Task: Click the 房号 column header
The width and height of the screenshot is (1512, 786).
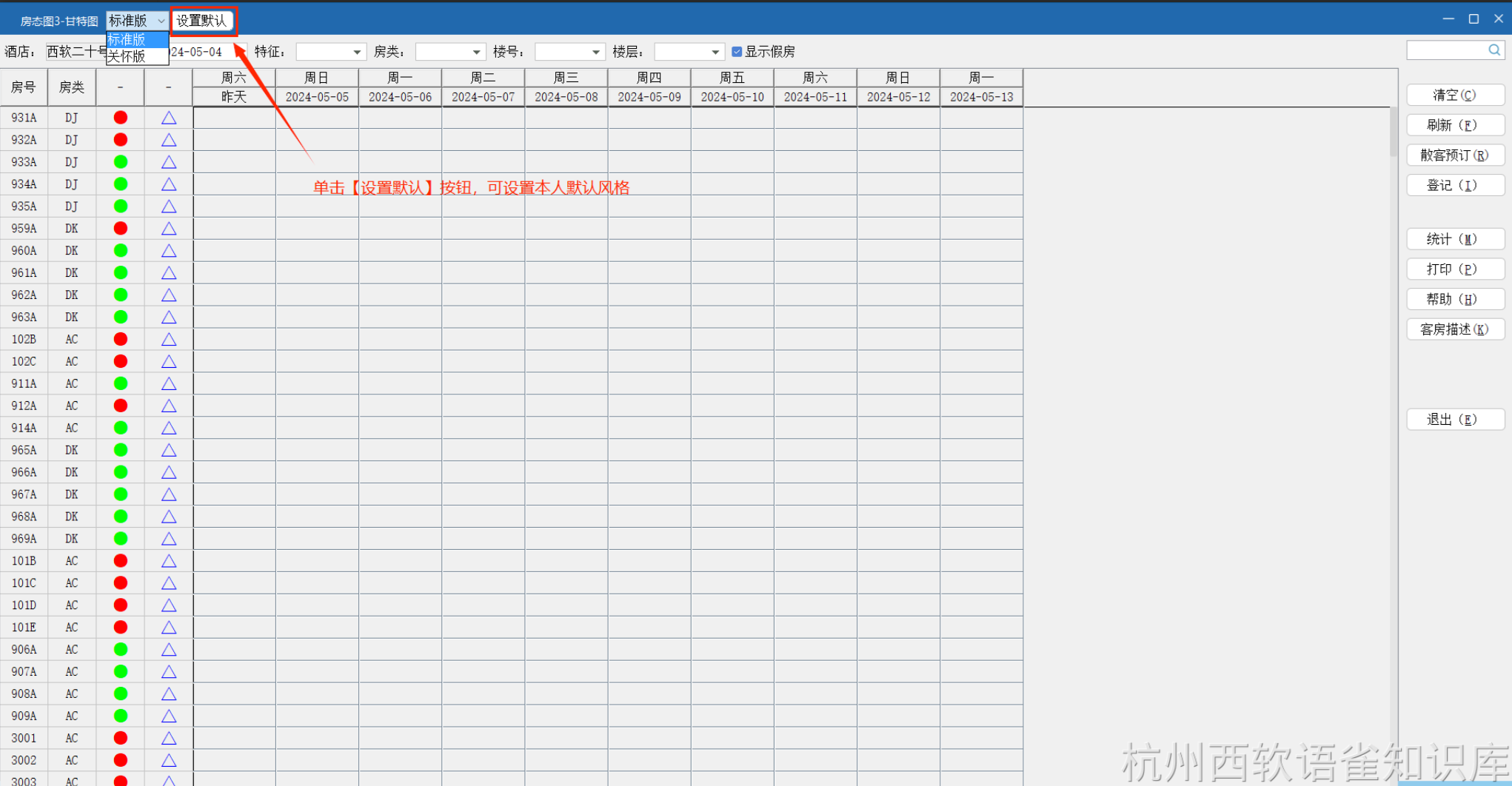Action: coord(24,87)
